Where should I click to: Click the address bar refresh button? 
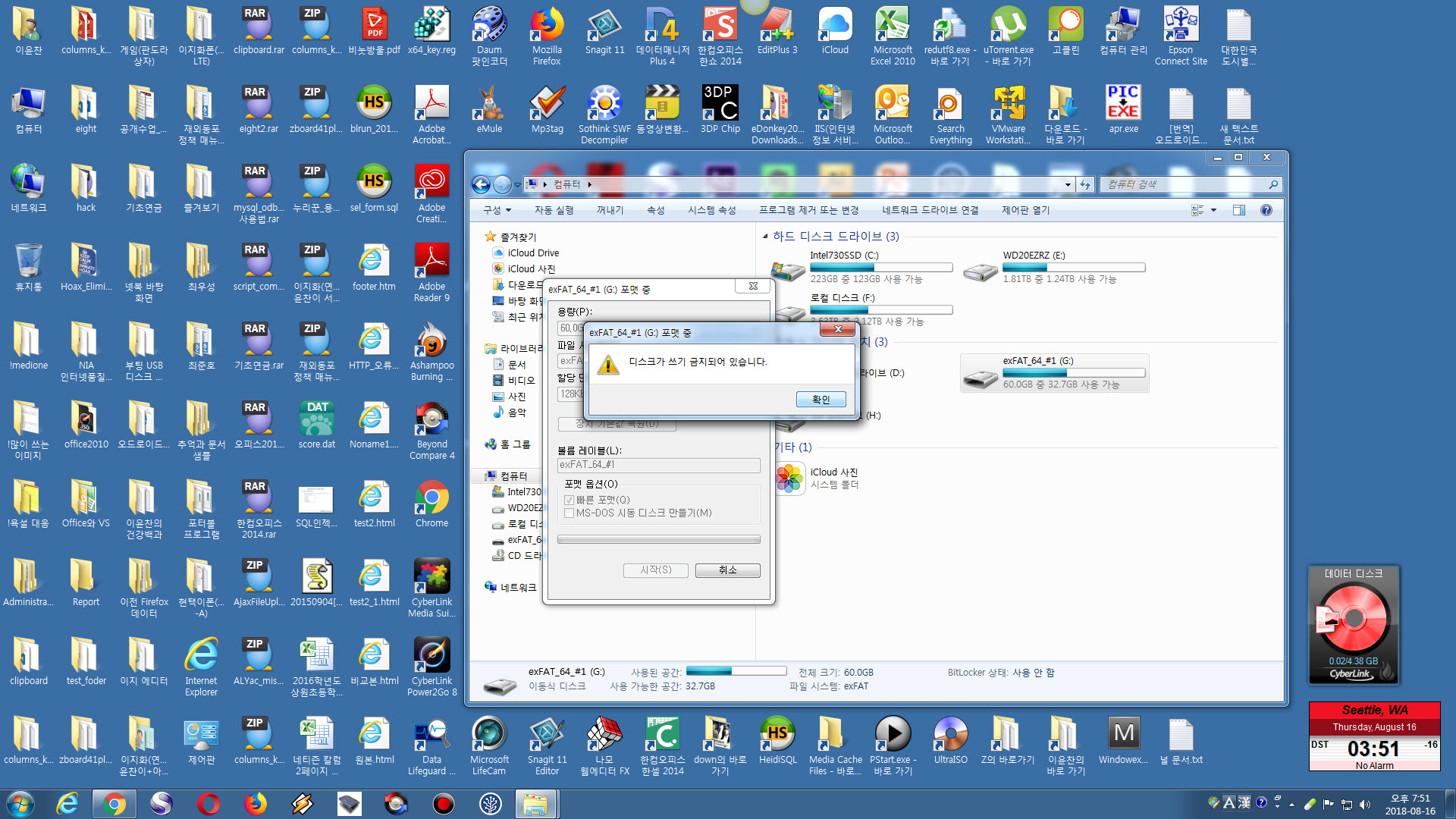coord(1085,184)
